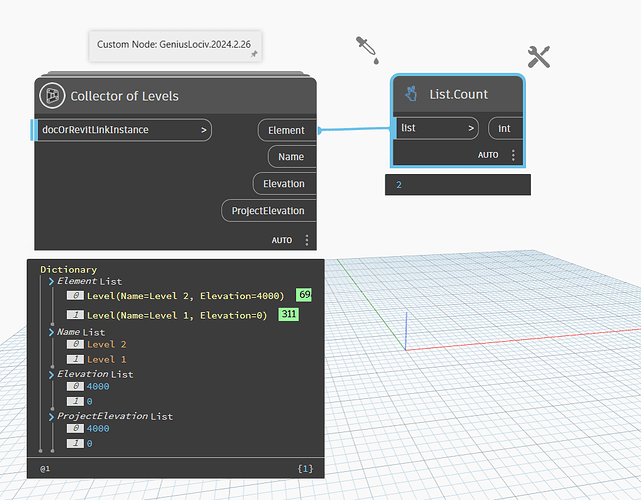Click the List.Count node hand icon
The width and height of the screenshot is (641, 500).
[411, 94]
